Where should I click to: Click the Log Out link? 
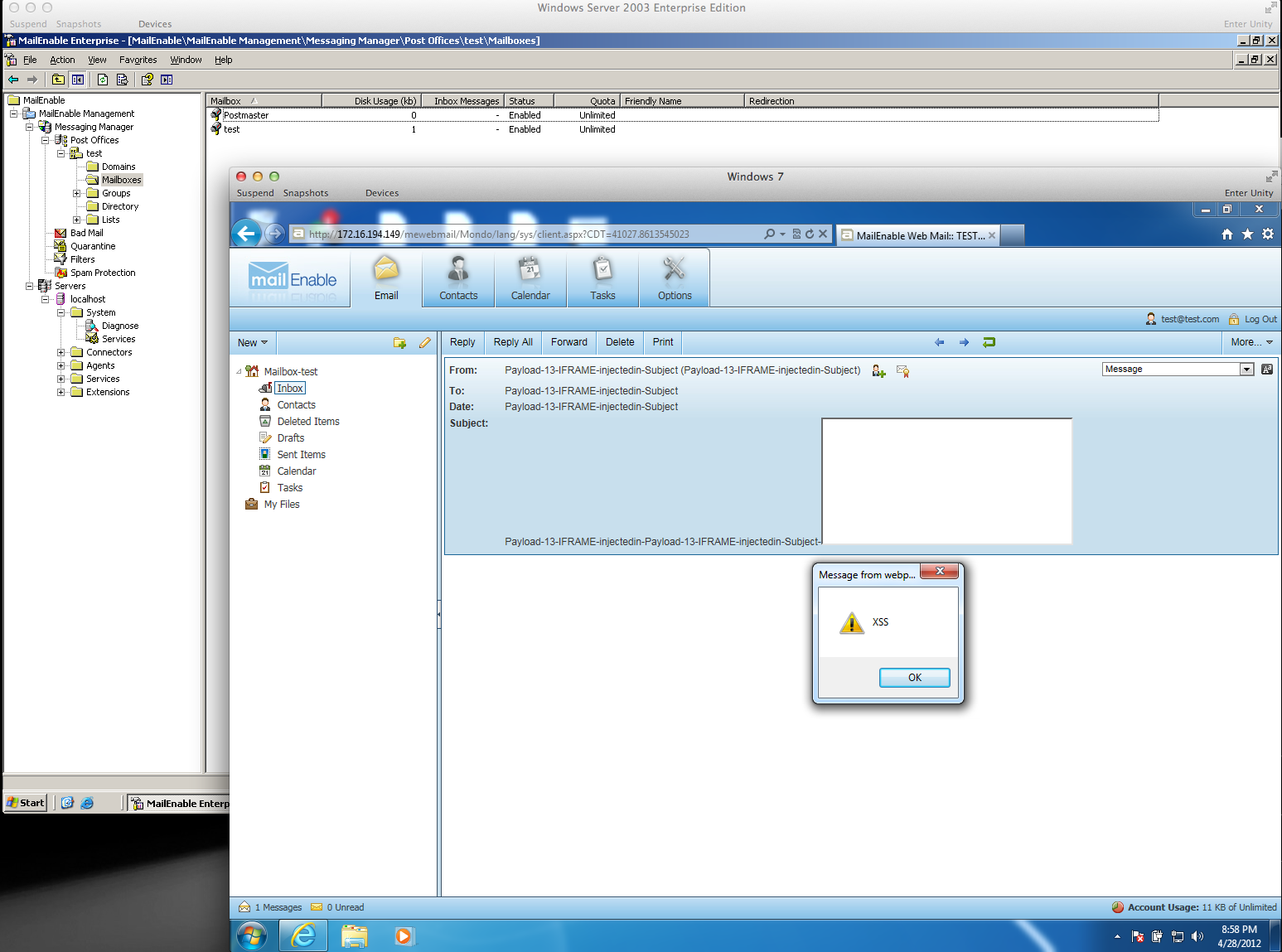click(1260, 319)
